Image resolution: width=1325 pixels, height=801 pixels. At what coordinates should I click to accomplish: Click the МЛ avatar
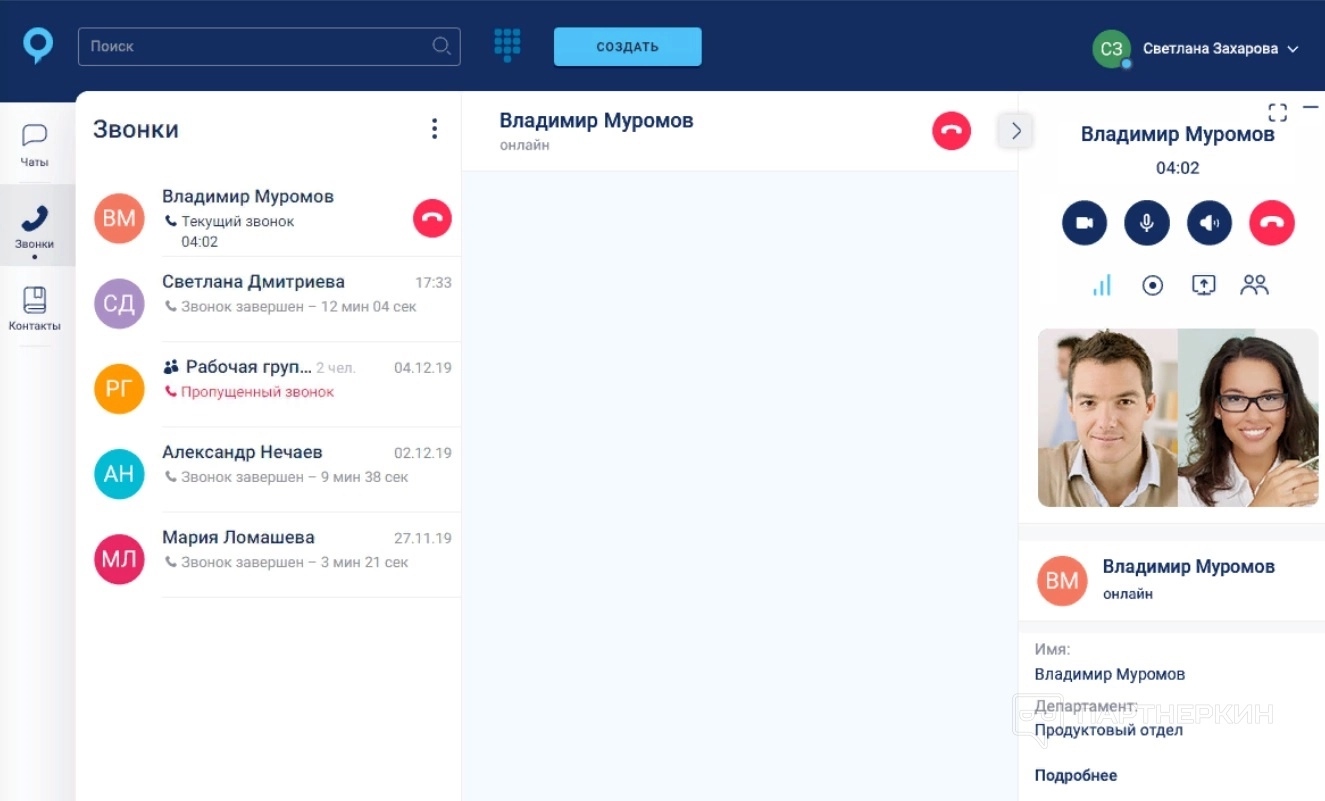[x=119, y=559]
